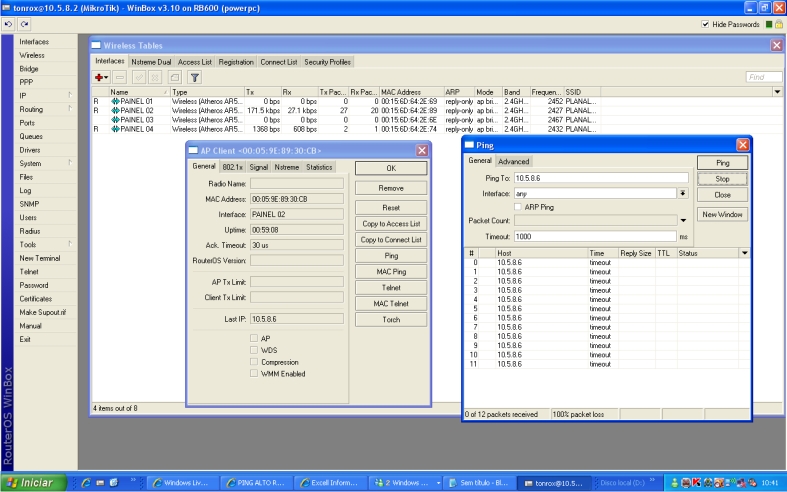
Task: Click the comment icon in Wireless Tables toolbar
Action: click(x=174, y=77)
